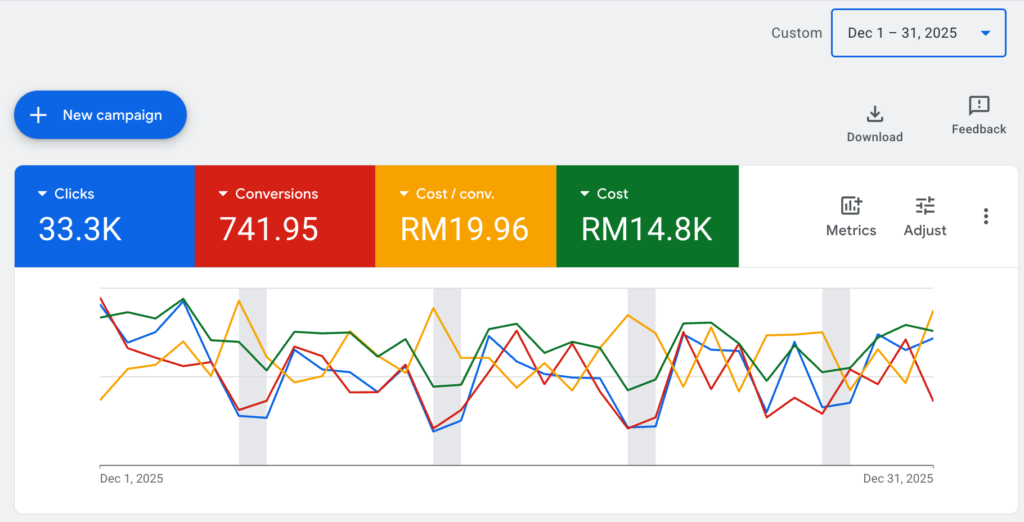Expand the green Cost metric dropdown arrow

pos(585,194)
